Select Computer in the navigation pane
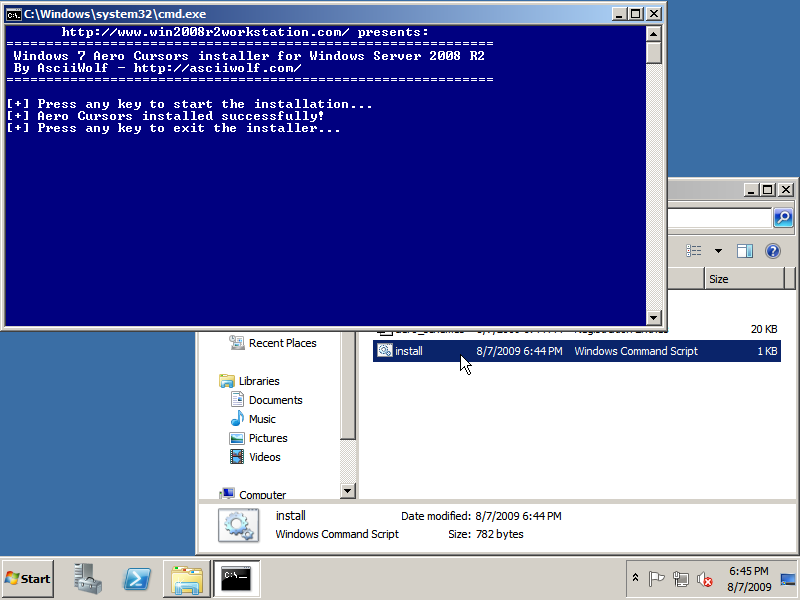Screen dimensions: 800x600 pyautogui.click(x=262, y=494)
